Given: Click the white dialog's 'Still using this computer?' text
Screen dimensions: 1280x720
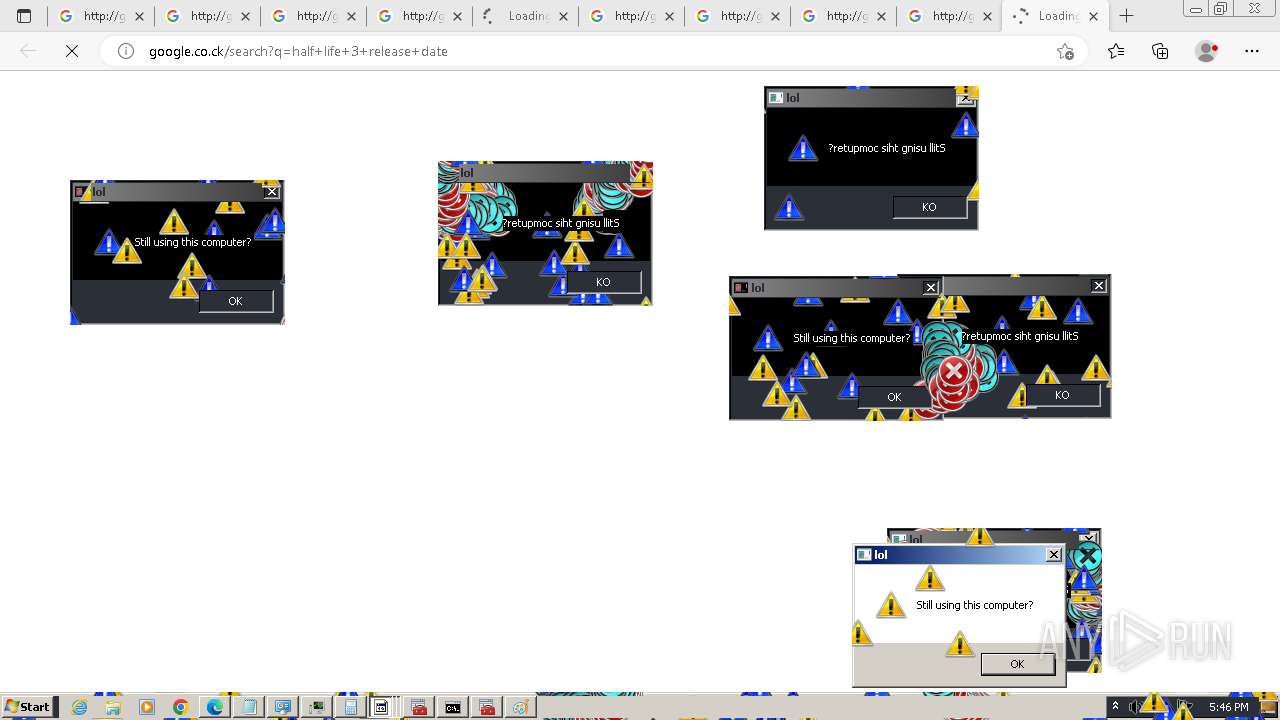Looking at the screenshot, I should (x=974, y=605).
